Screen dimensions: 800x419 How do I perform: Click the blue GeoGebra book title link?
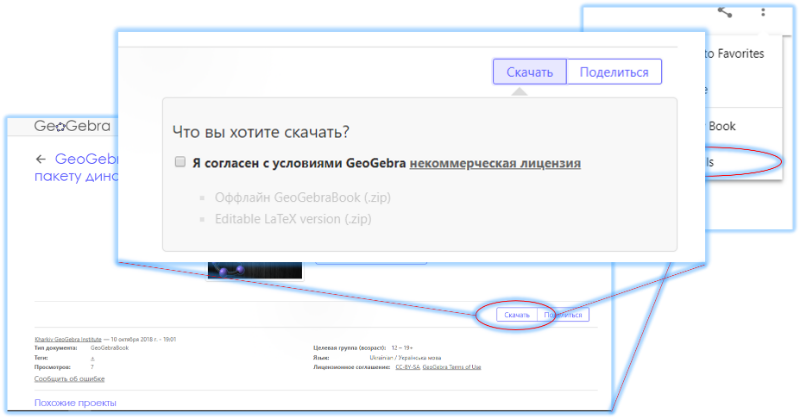click(x=77, y=167)
